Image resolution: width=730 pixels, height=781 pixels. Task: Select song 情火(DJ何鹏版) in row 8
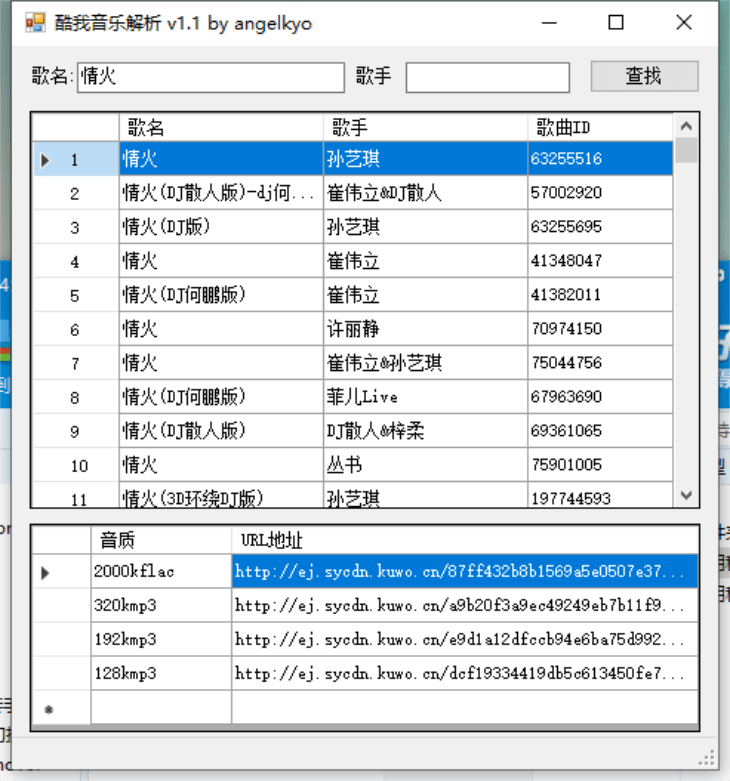pyautogui.click(x=221, y=397)
